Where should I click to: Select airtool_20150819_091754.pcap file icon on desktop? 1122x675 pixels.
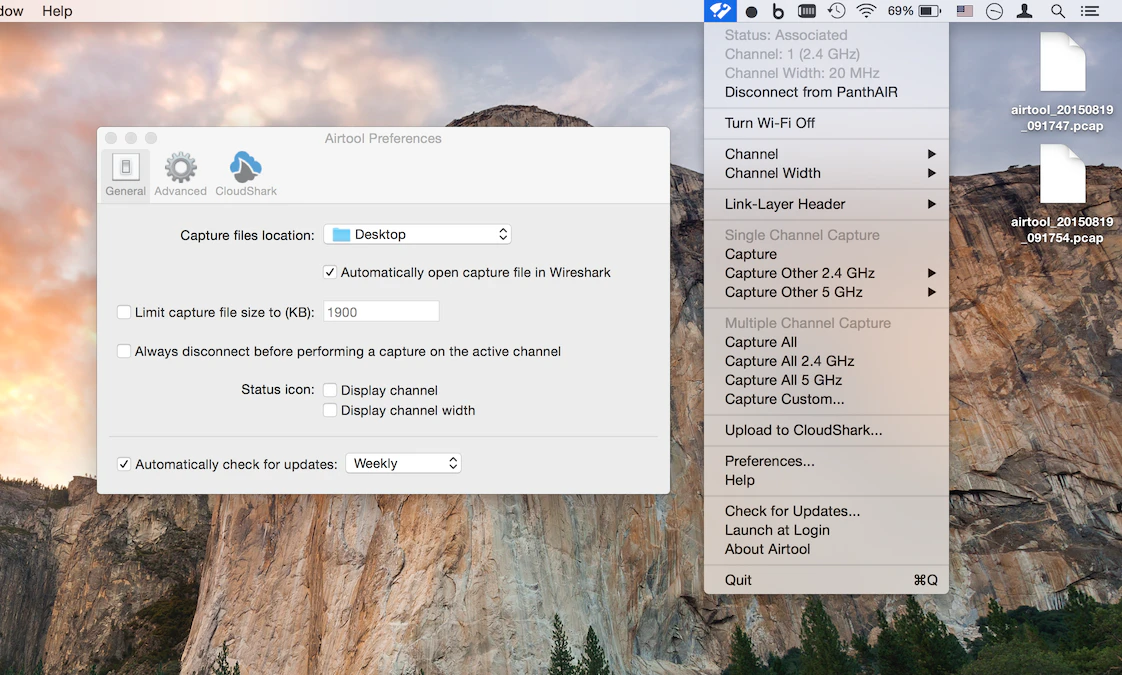tap(1062, 173)
